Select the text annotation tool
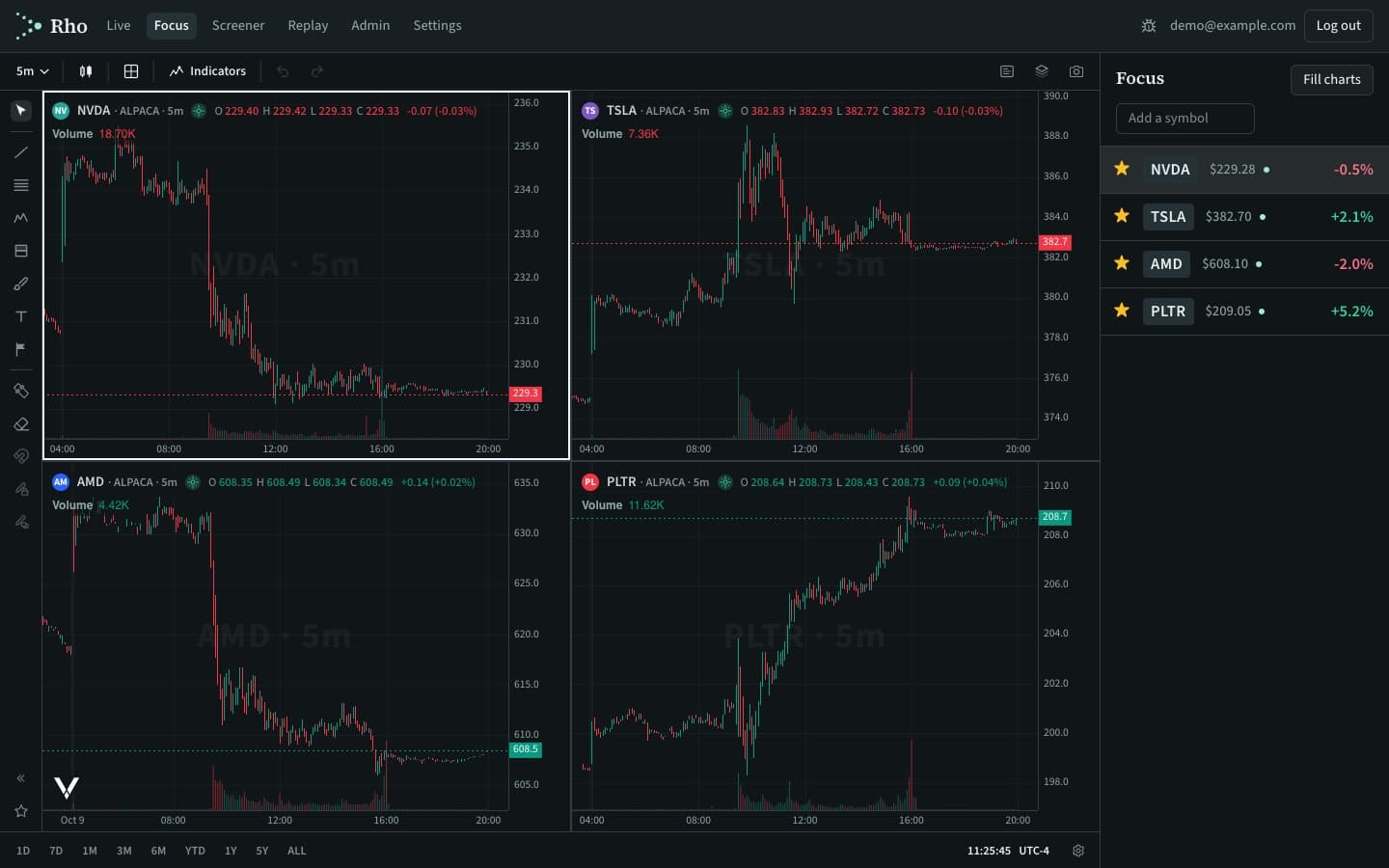 [x=20, y=316]
